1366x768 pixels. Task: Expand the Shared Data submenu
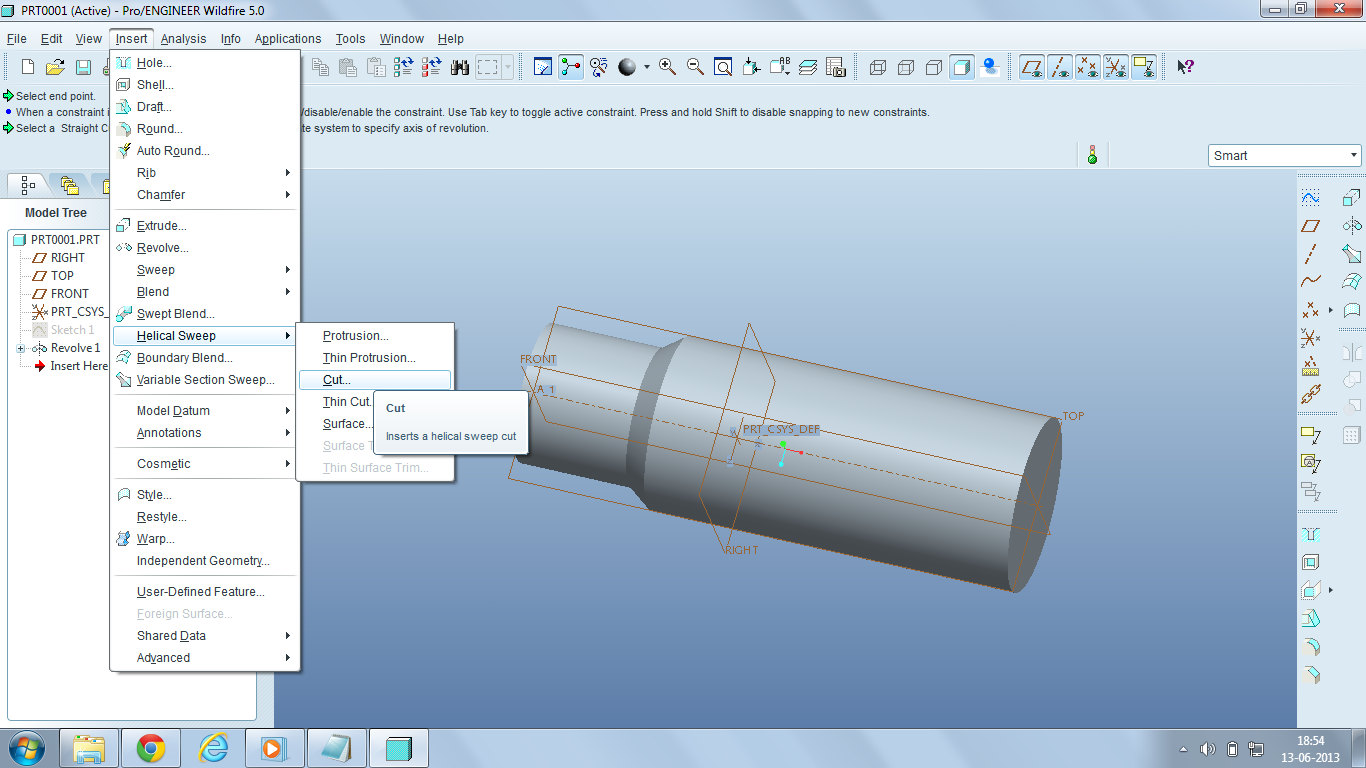205,636
